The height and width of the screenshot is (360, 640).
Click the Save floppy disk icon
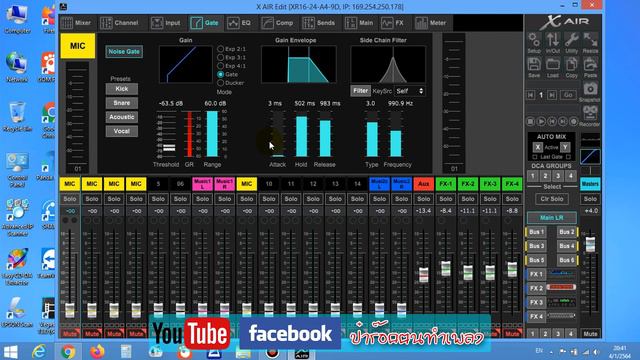(x=534, y=68)
